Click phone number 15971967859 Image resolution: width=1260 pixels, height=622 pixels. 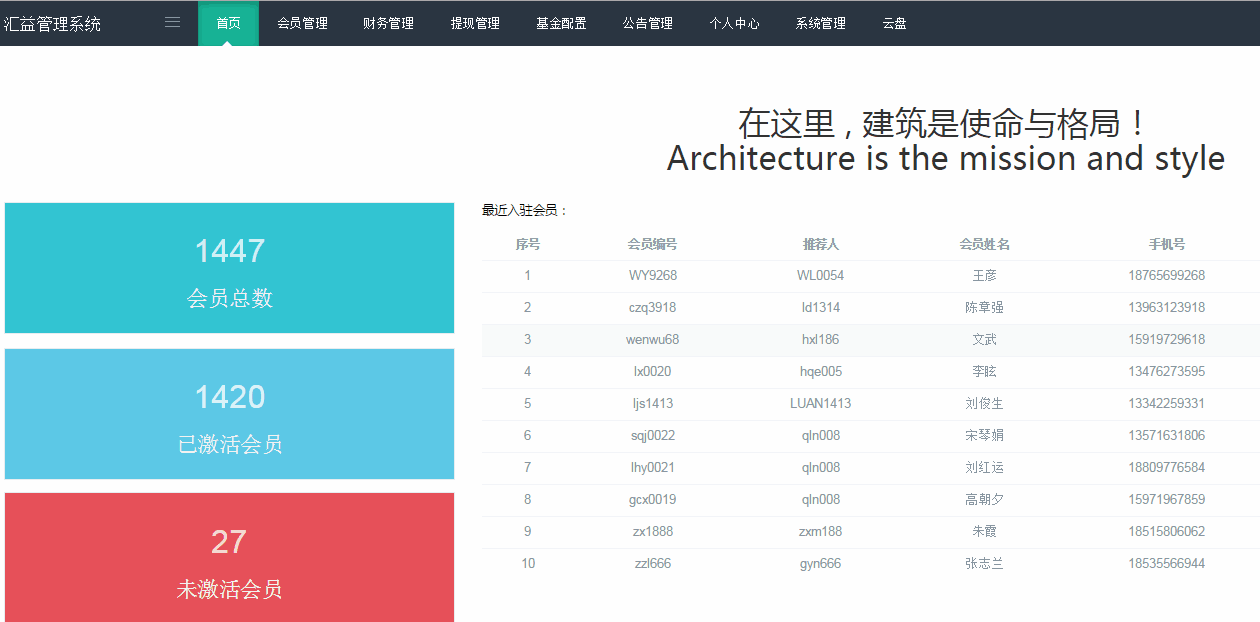coord(1167,500)
